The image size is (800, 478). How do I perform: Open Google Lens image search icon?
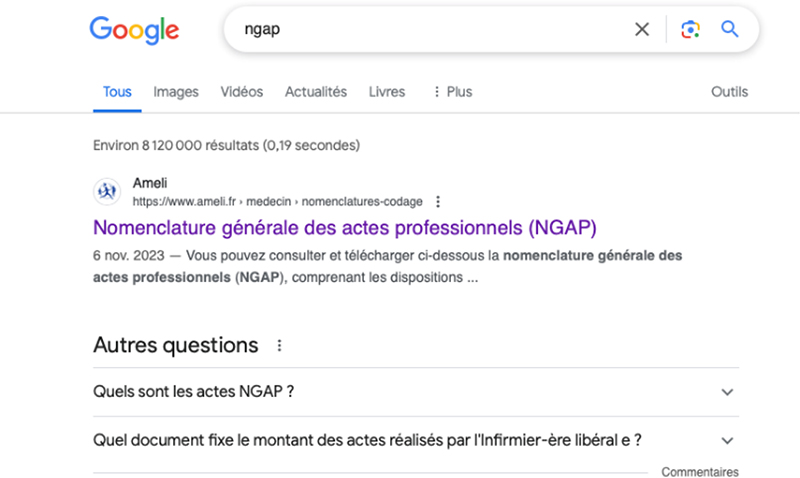click(x=690, y=29)
